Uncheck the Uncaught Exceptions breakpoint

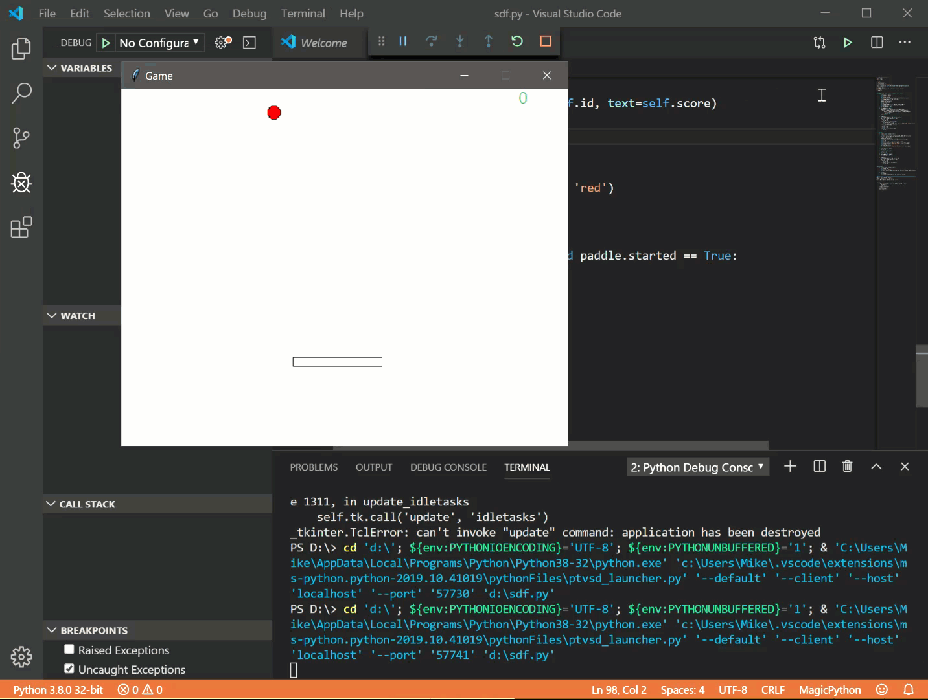[x=70, y=669]
